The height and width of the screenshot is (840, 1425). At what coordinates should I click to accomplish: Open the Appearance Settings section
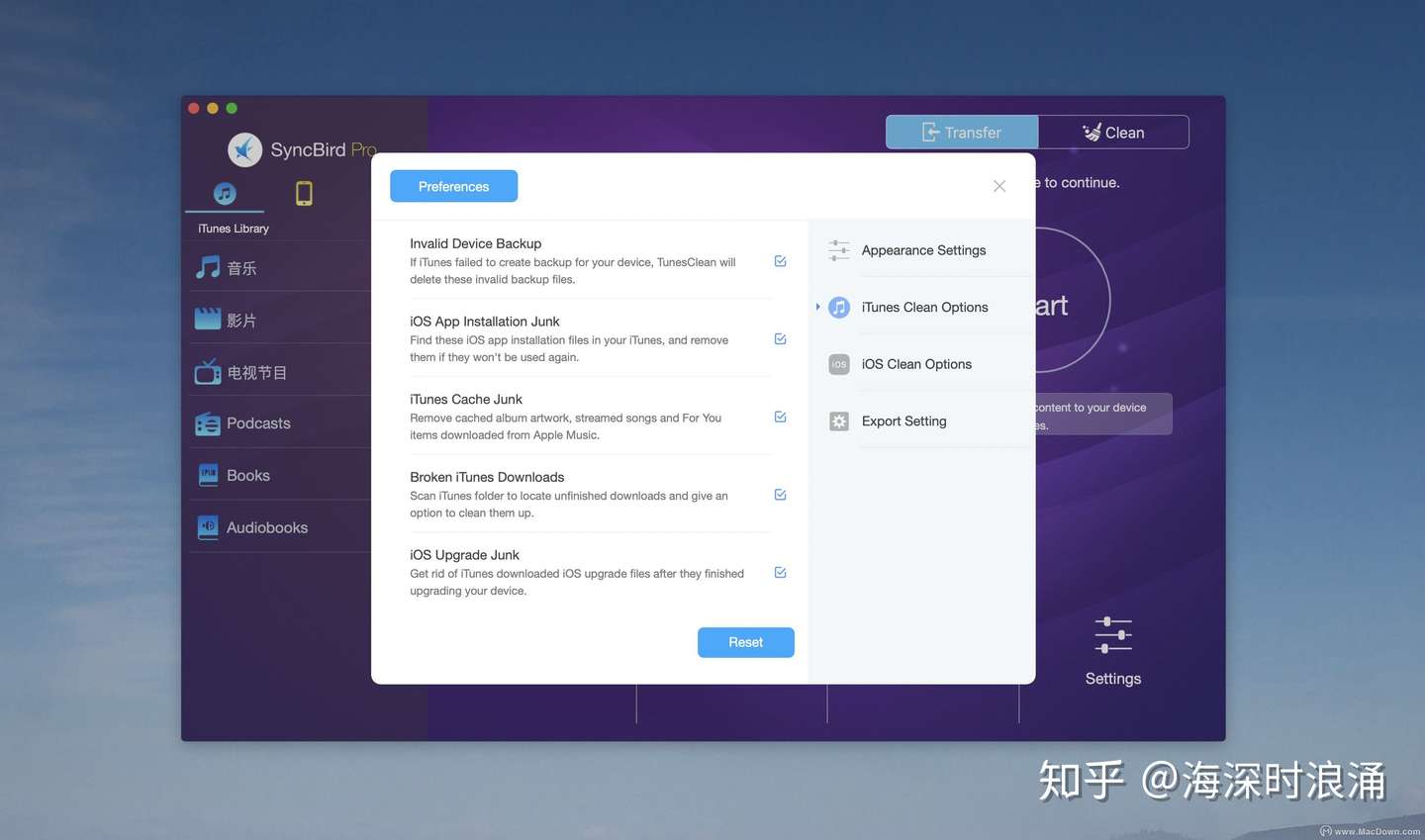[x=923, y=250]
